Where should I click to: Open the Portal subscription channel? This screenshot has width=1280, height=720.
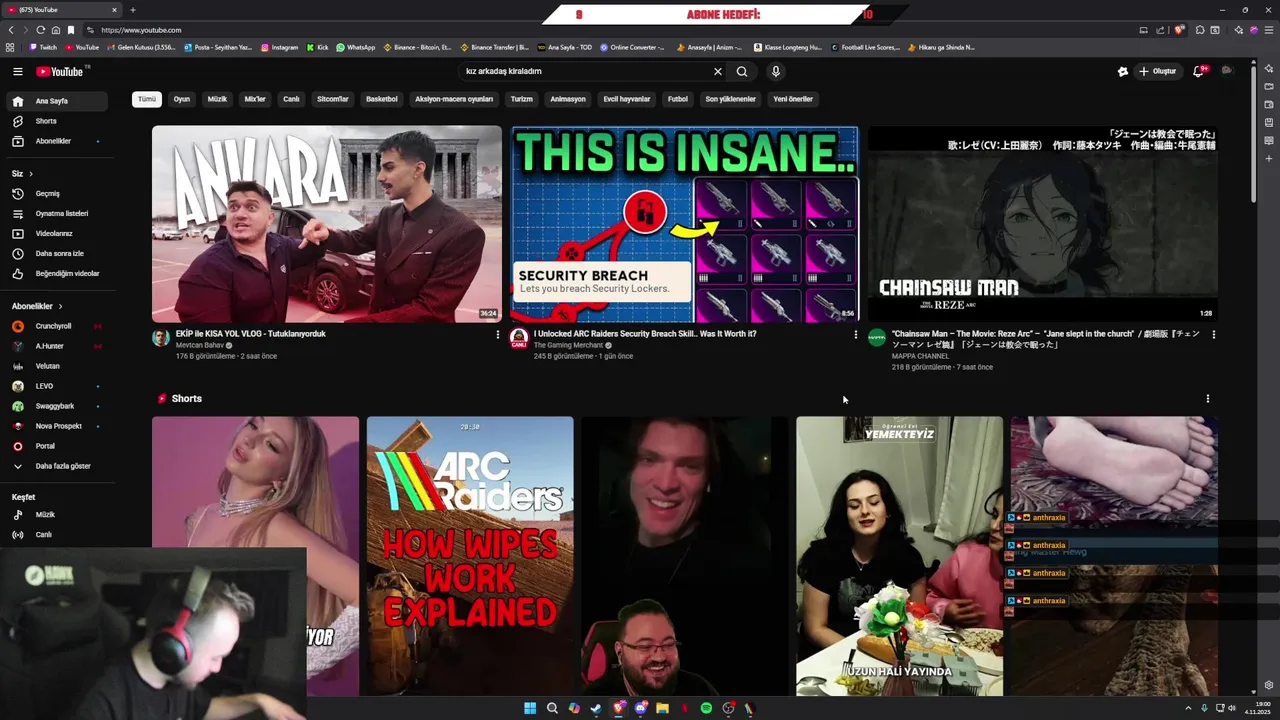tap(56, 446)
